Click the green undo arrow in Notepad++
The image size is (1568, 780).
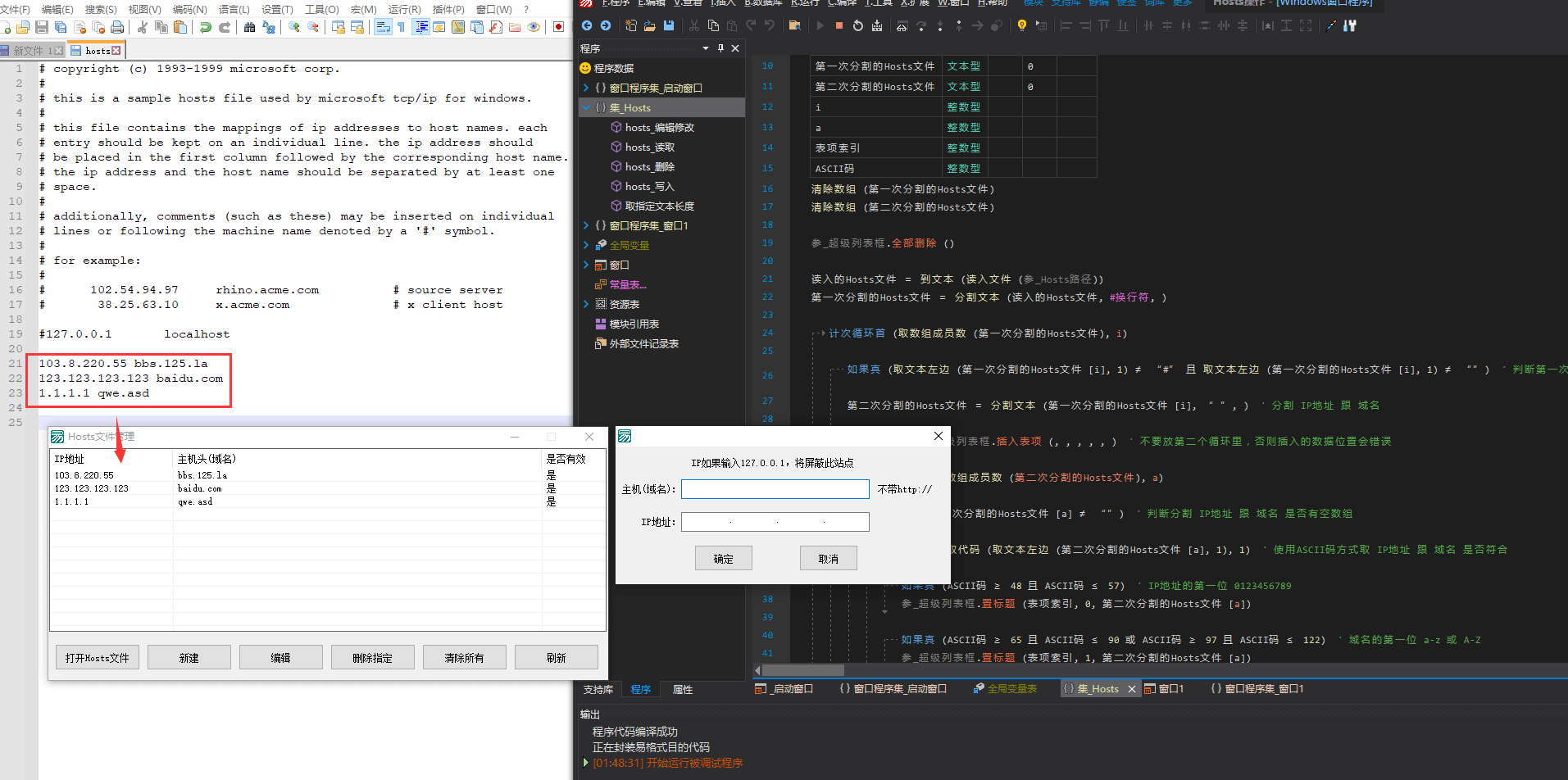[x=205, y=27]
